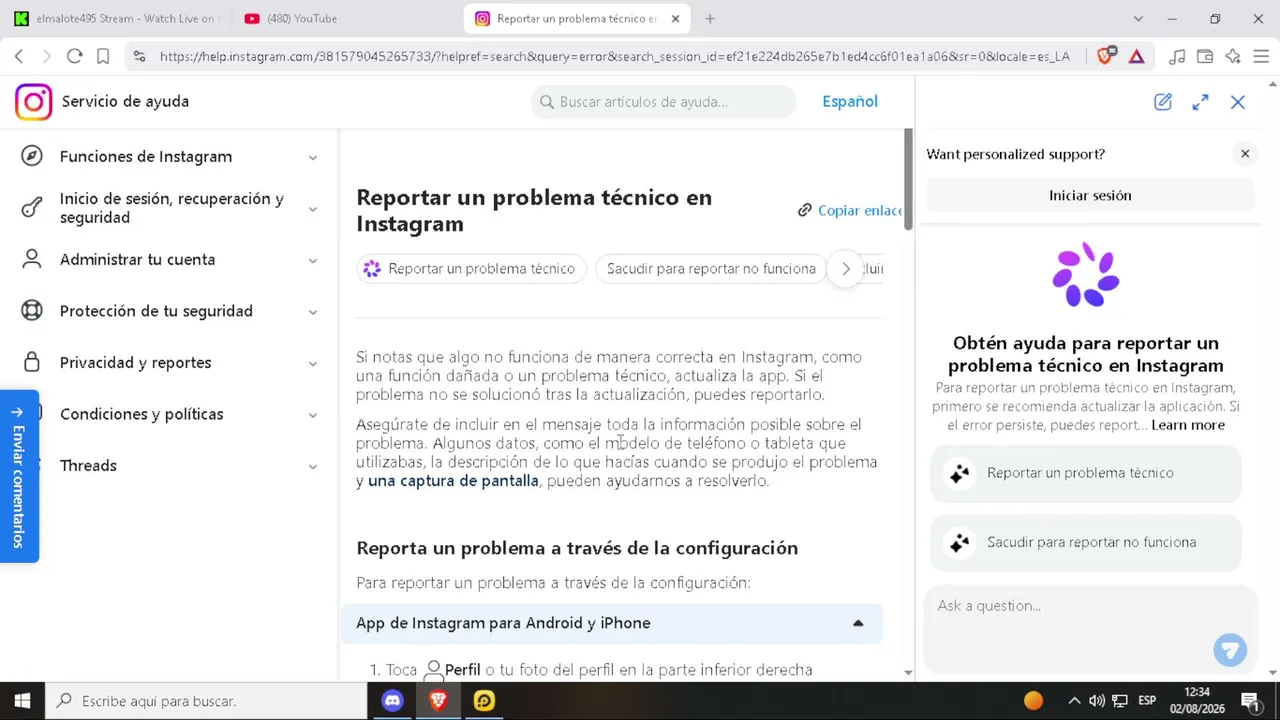Click the compass icon for Funciones de Instagram
Screen dimensions: 1280x720
pyautogui.click(x=32, y=156)
